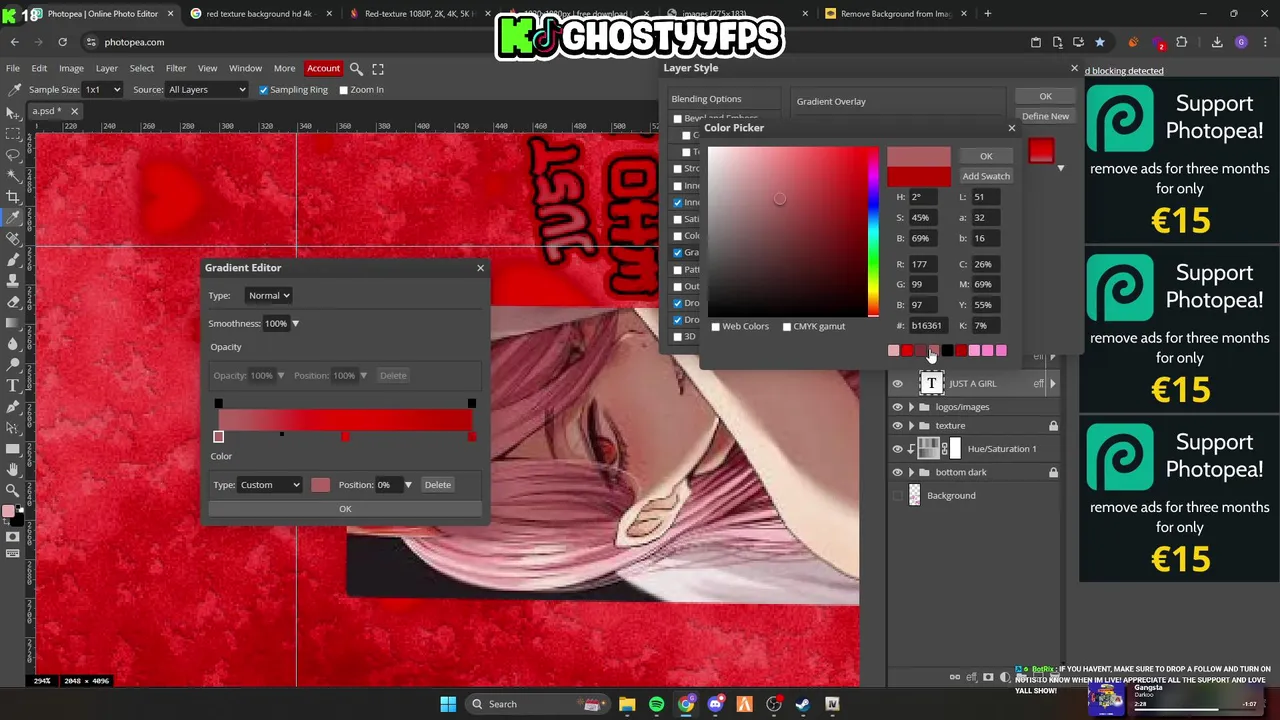
Task: Expand the logos/images folder
Action: pos(910,407)
